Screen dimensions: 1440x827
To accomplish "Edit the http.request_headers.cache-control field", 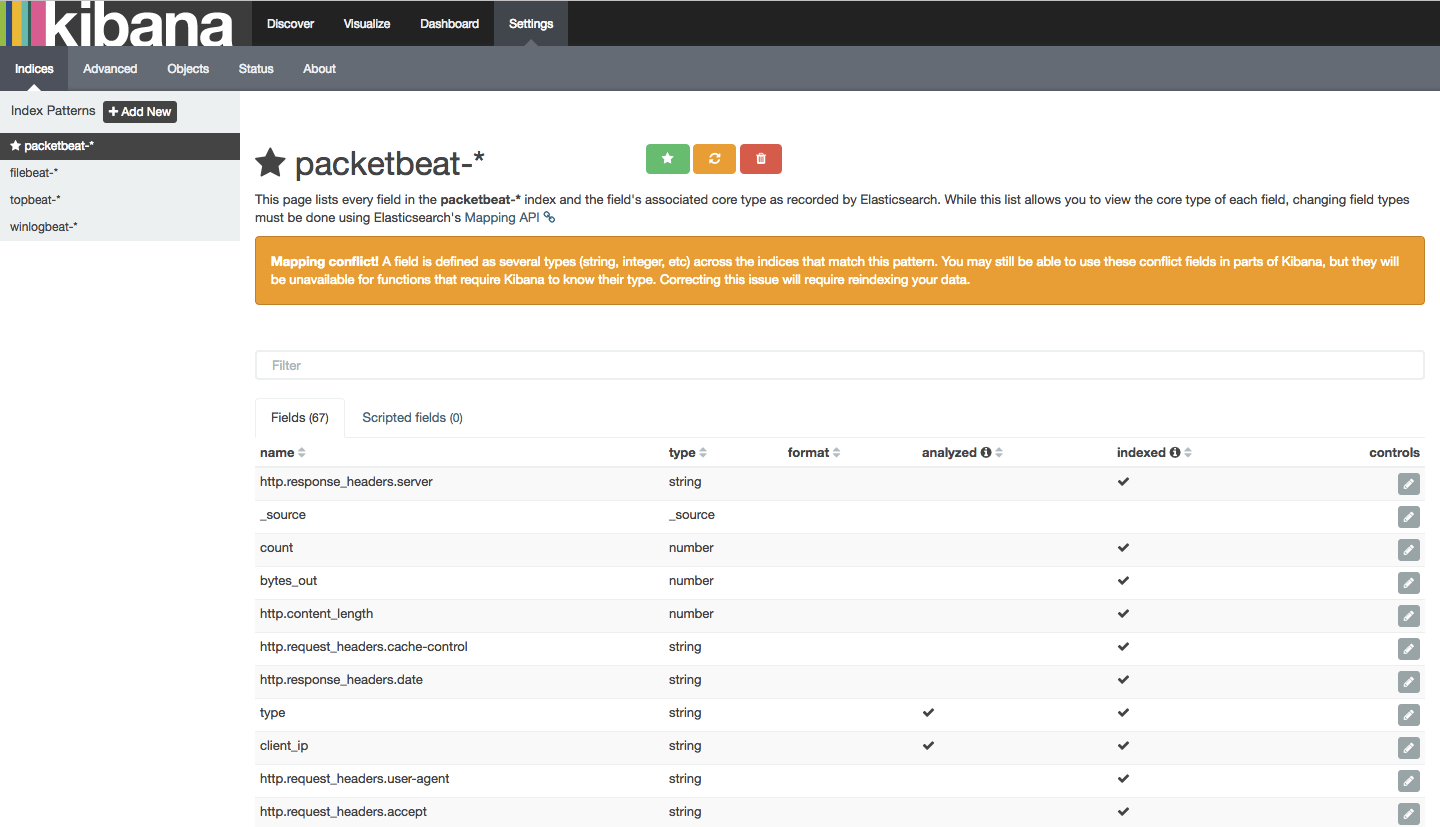I will pos(1408,649).
